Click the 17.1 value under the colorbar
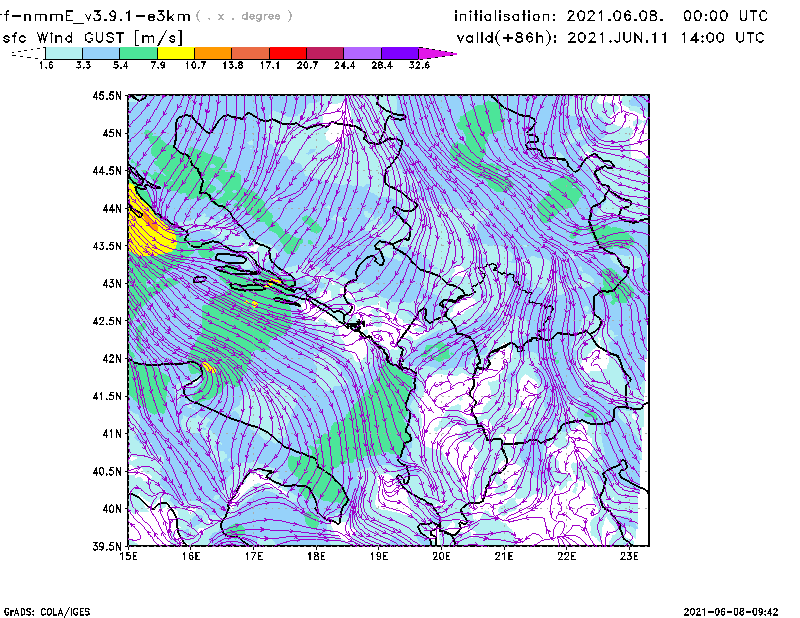 270,65
